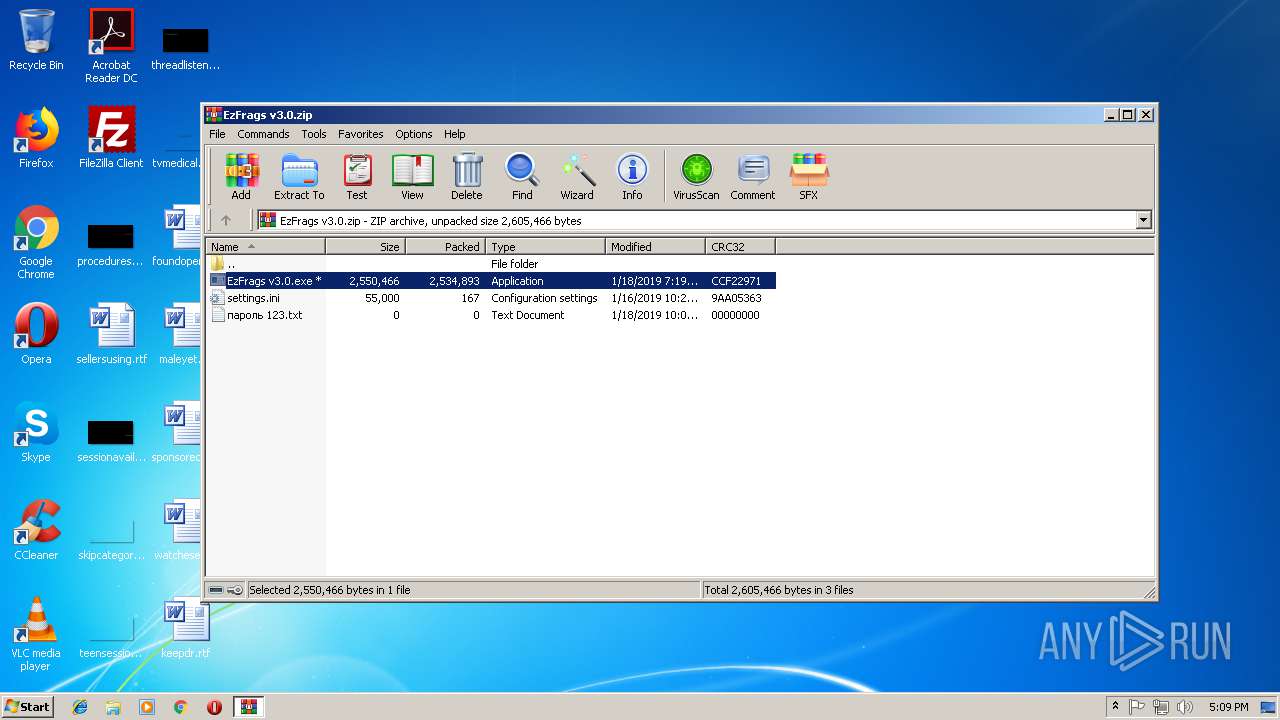Open the Chrome icon on the taskbar
1280x720 pixels.
[x=181, y=707]
